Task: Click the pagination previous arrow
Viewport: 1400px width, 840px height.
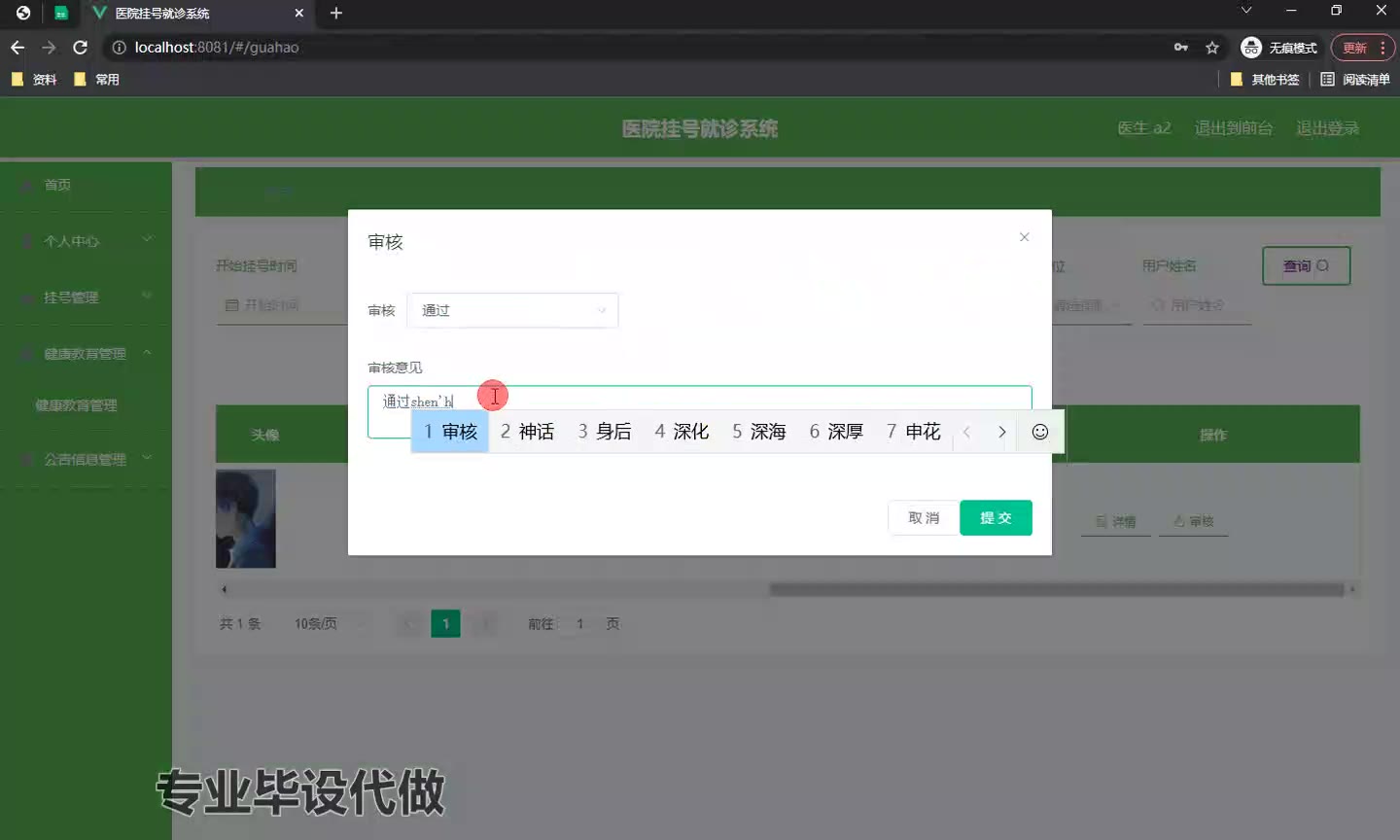Action: coord(409,624)
